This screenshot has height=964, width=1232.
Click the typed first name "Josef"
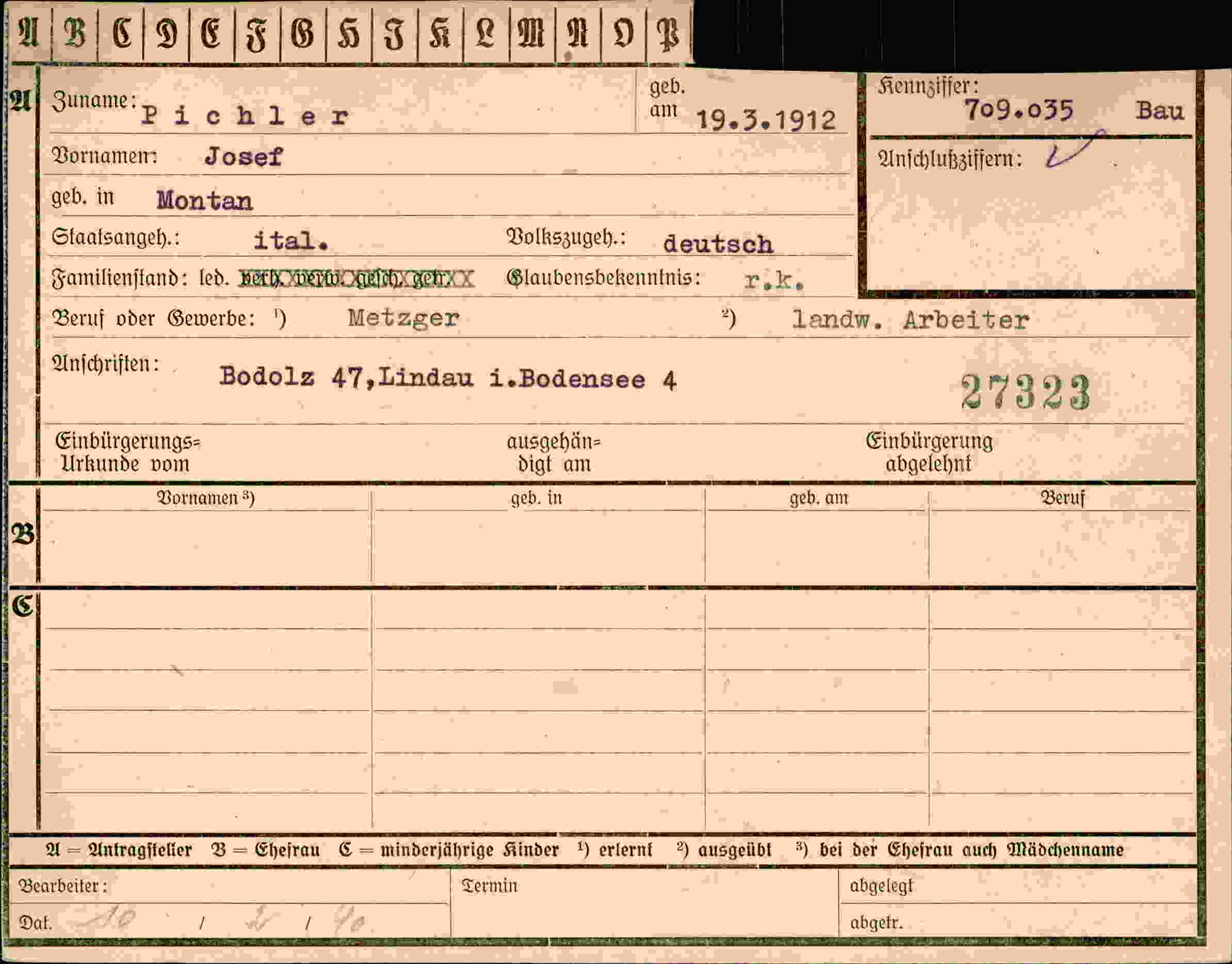(x=243, y=156)
